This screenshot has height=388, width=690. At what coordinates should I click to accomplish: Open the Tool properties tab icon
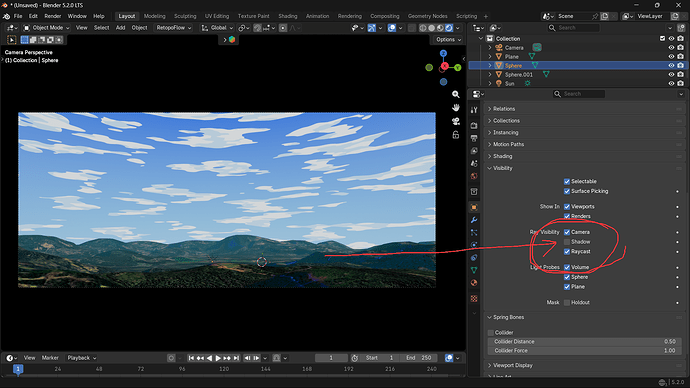[x=474, y=110]
